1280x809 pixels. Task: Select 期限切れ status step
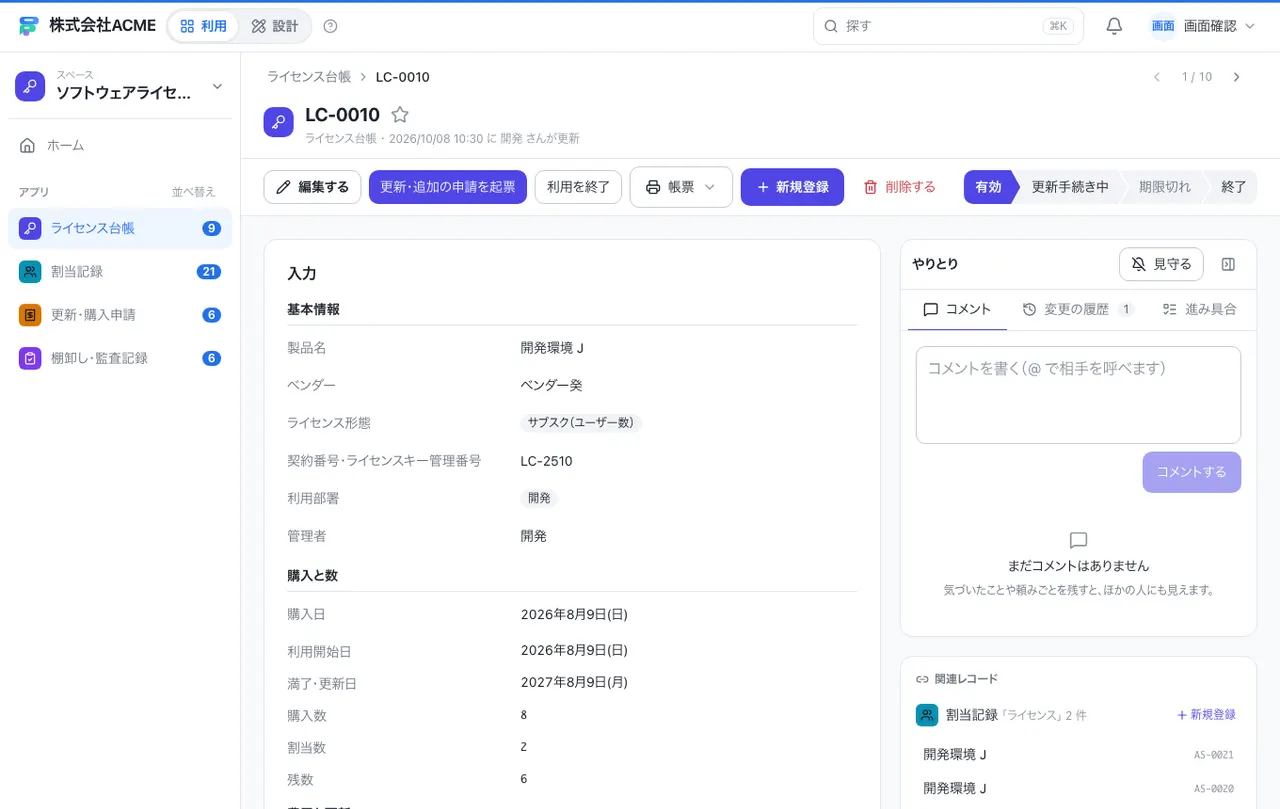1165,187
